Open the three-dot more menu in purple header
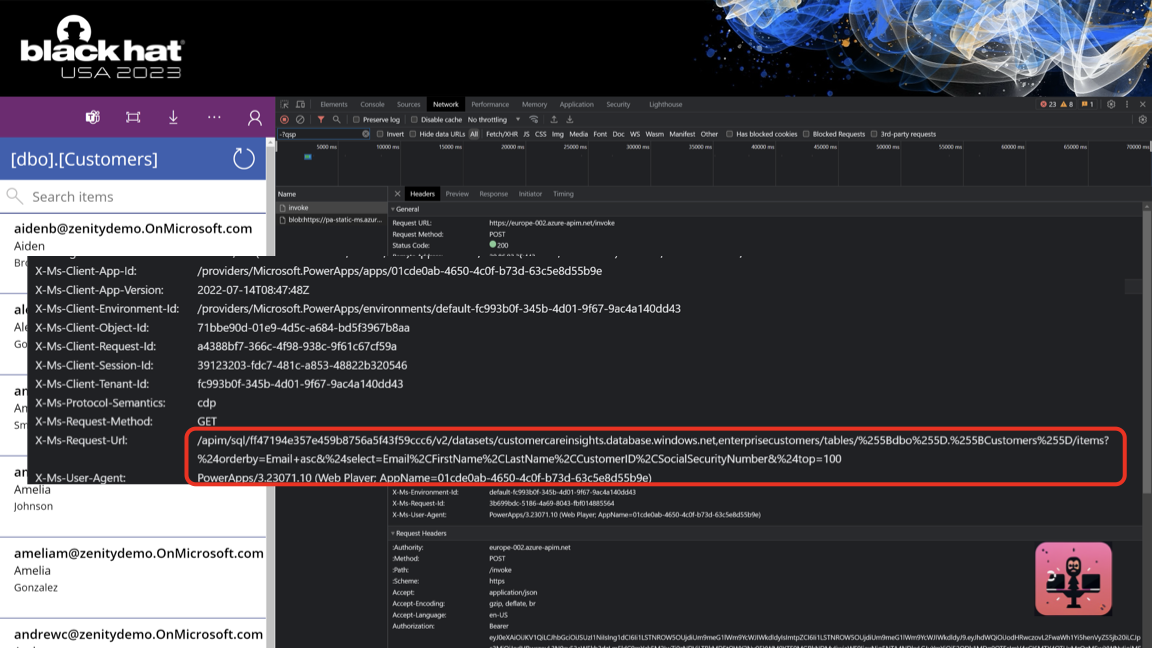Viewport: 1152px width, 648px height. click(214, 117)
